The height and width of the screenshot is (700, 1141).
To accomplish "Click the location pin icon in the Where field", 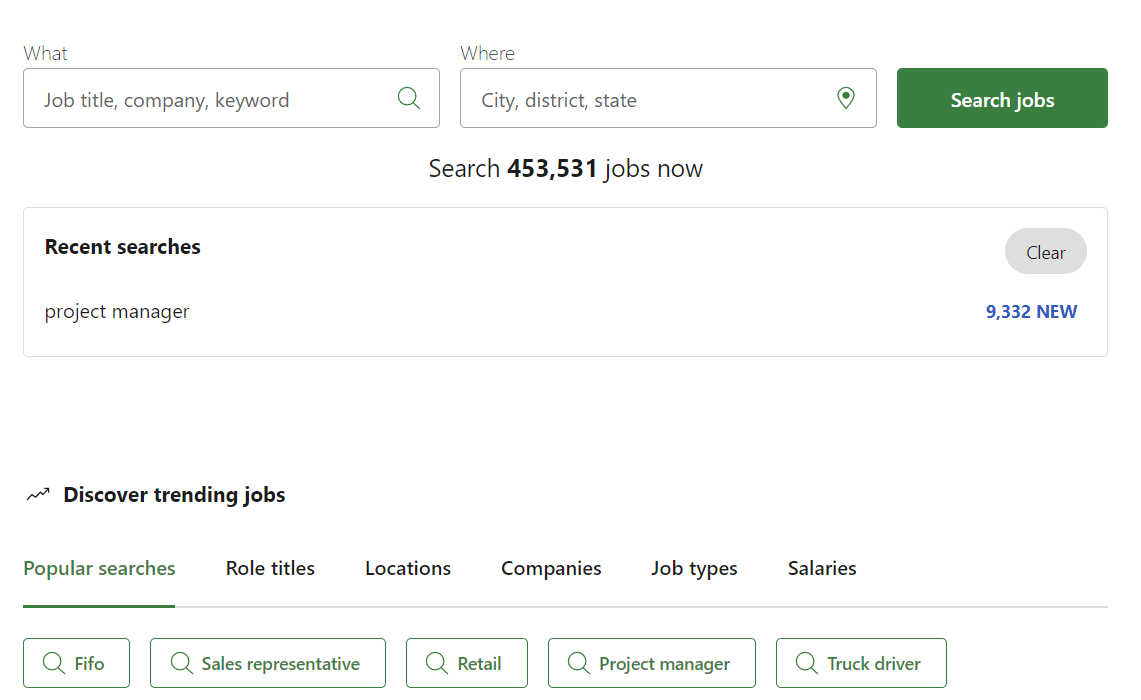I will point(846,98).
